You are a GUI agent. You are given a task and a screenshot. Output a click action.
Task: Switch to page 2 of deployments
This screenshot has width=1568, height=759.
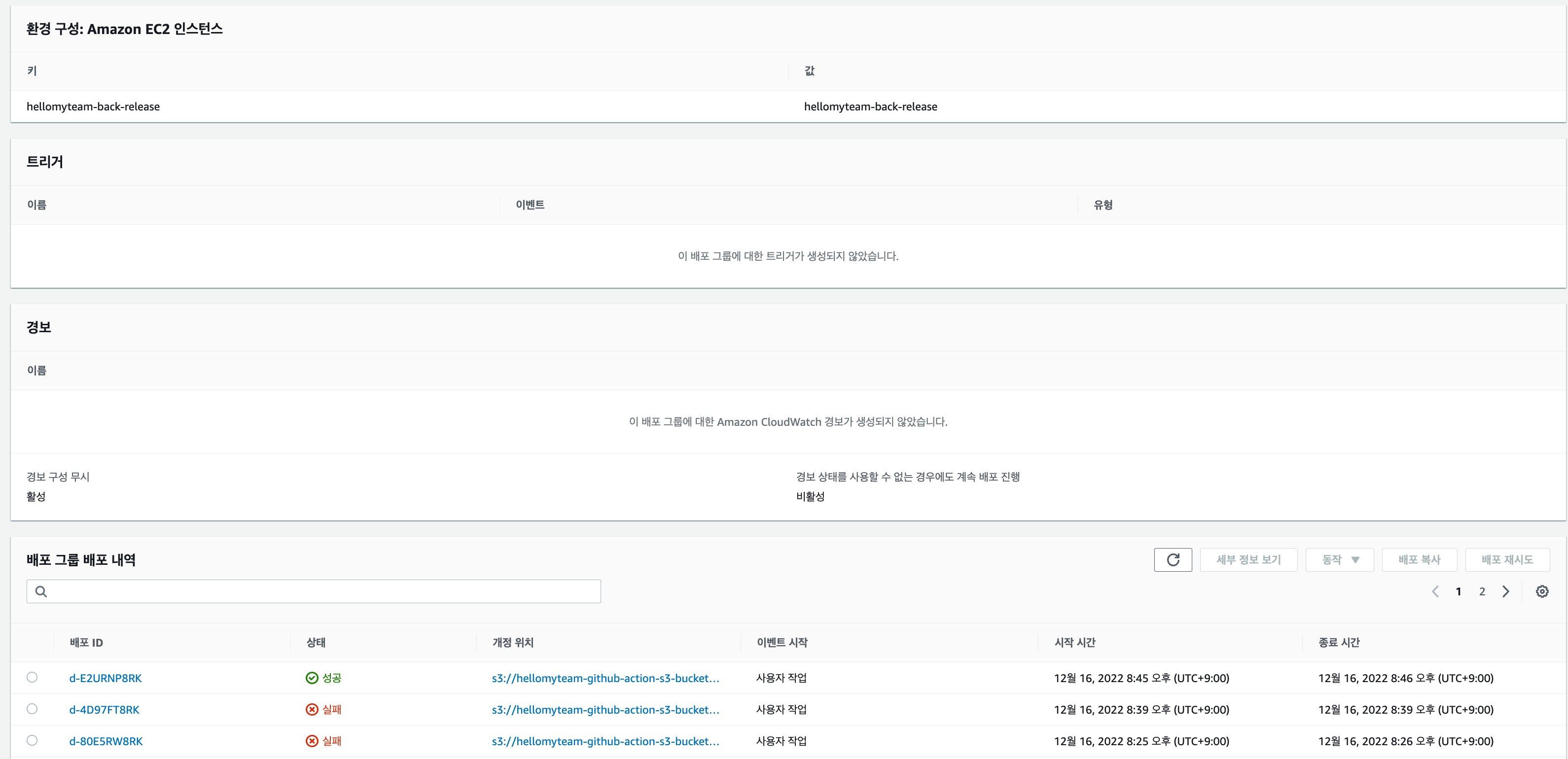click(x=1482, y=591)
